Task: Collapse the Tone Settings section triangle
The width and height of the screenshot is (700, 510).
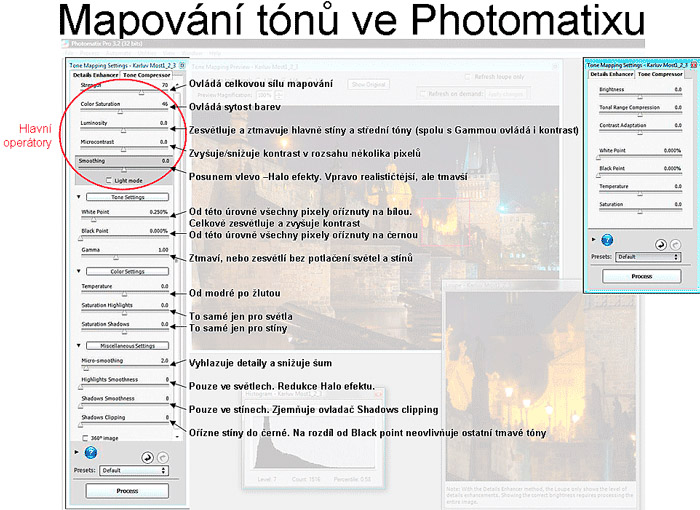Action: tap(78, 197)
